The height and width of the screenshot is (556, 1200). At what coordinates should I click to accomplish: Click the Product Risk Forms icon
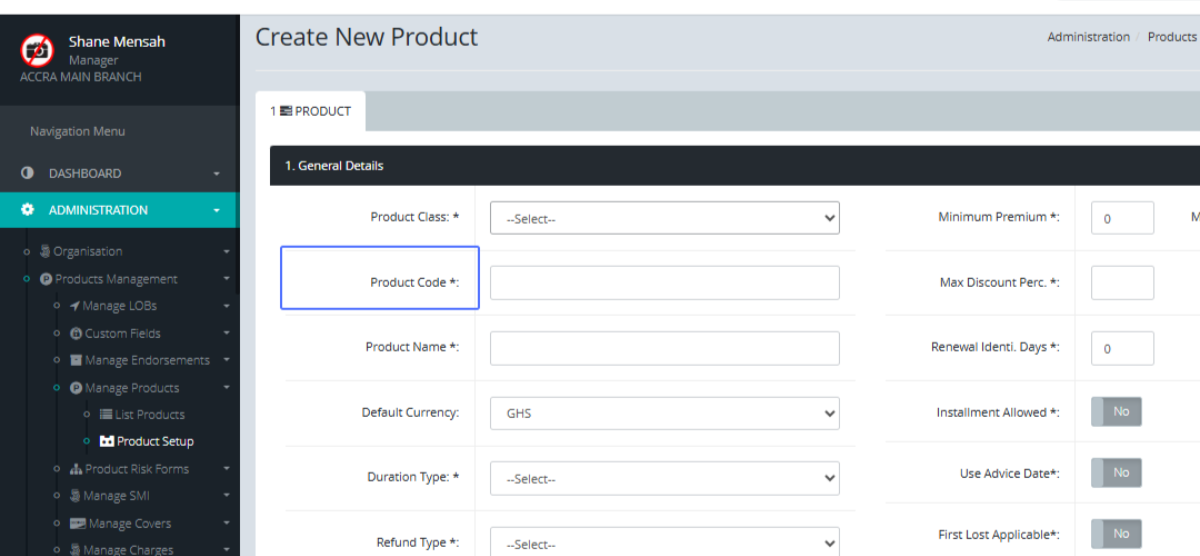(76, 469)
